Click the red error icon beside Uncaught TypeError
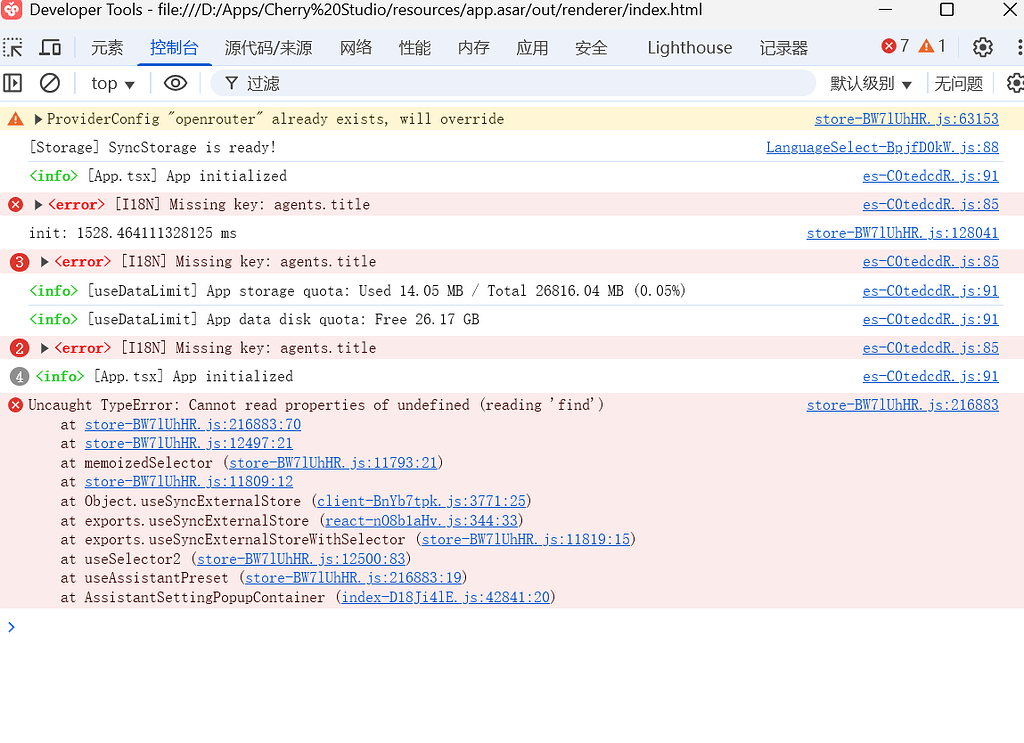Screen dimensions: 1024x743 tap(16, 405)
